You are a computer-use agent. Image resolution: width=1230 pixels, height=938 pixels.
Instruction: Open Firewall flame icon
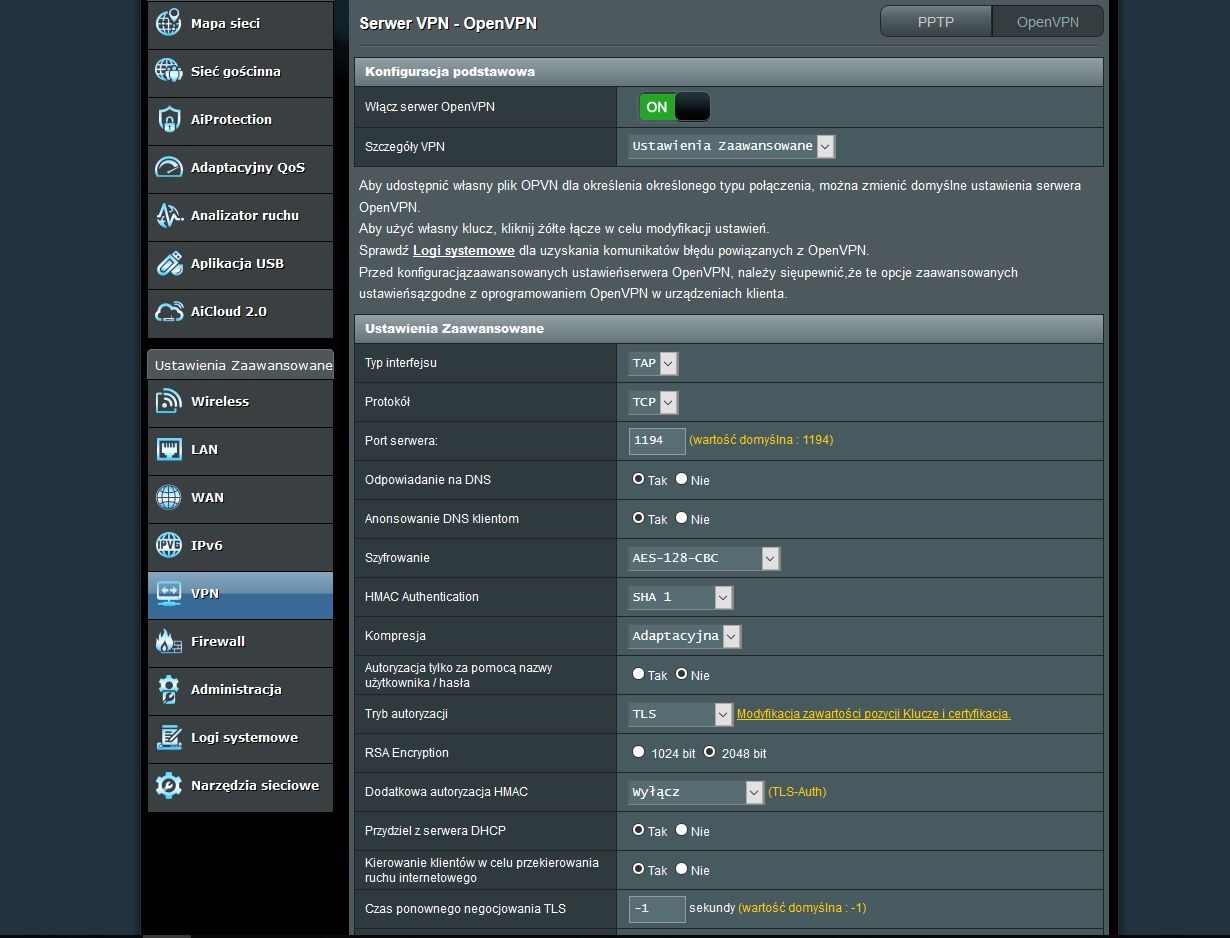click(x=169, y=641)
